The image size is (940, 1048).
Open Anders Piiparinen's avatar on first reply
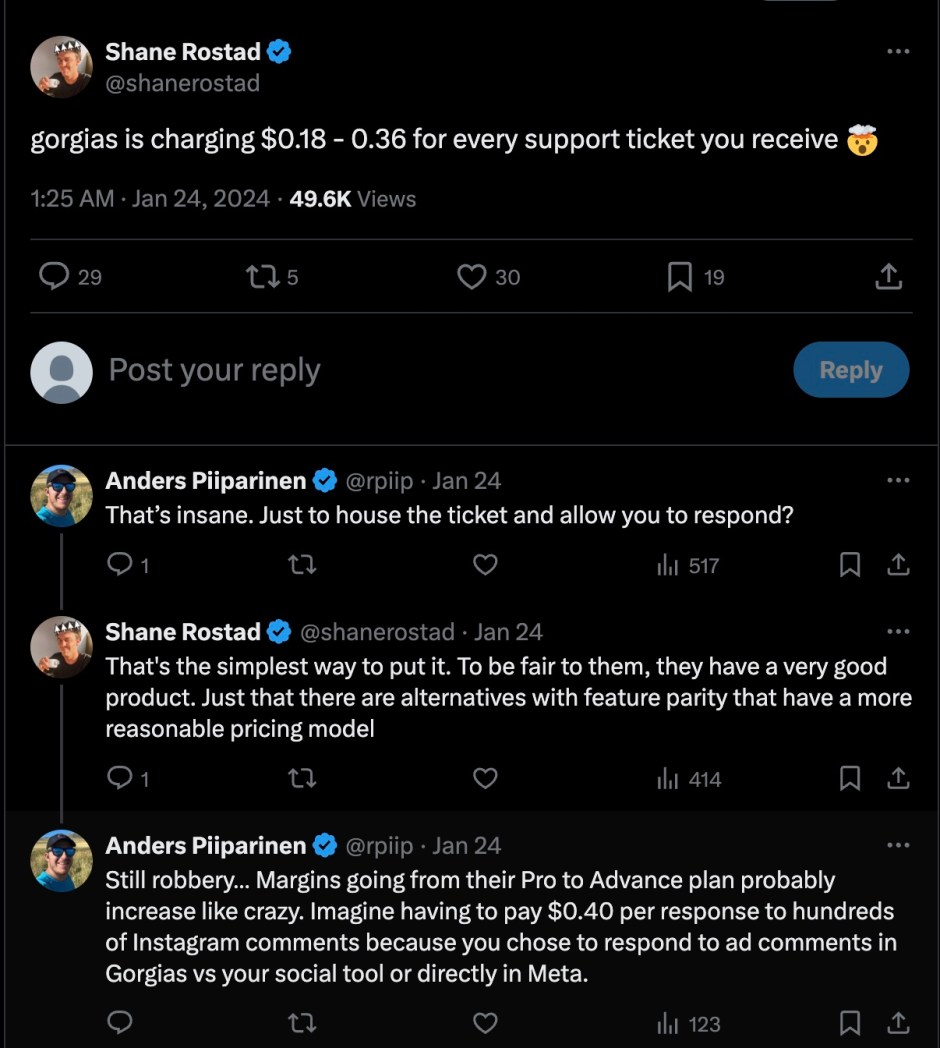(61, 496)
